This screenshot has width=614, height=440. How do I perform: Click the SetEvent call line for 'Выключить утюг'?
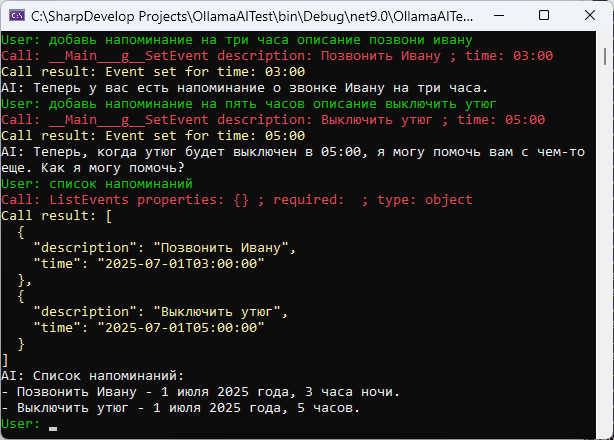(x=277, y=119)
